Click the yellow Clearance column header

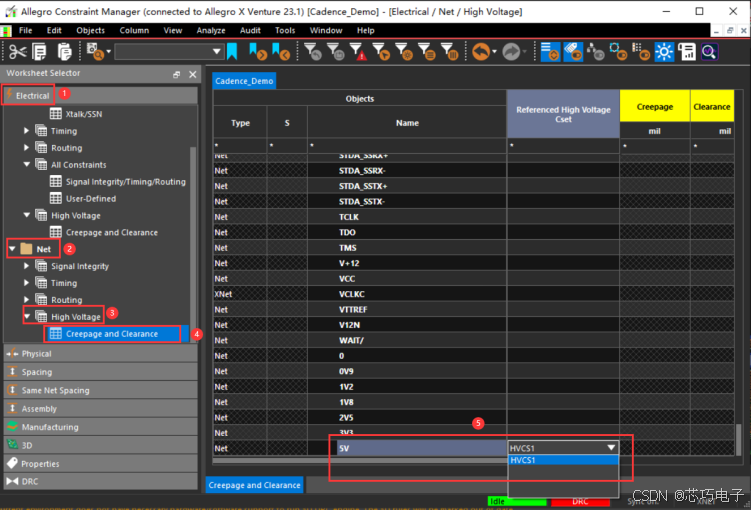coord(712,107)
